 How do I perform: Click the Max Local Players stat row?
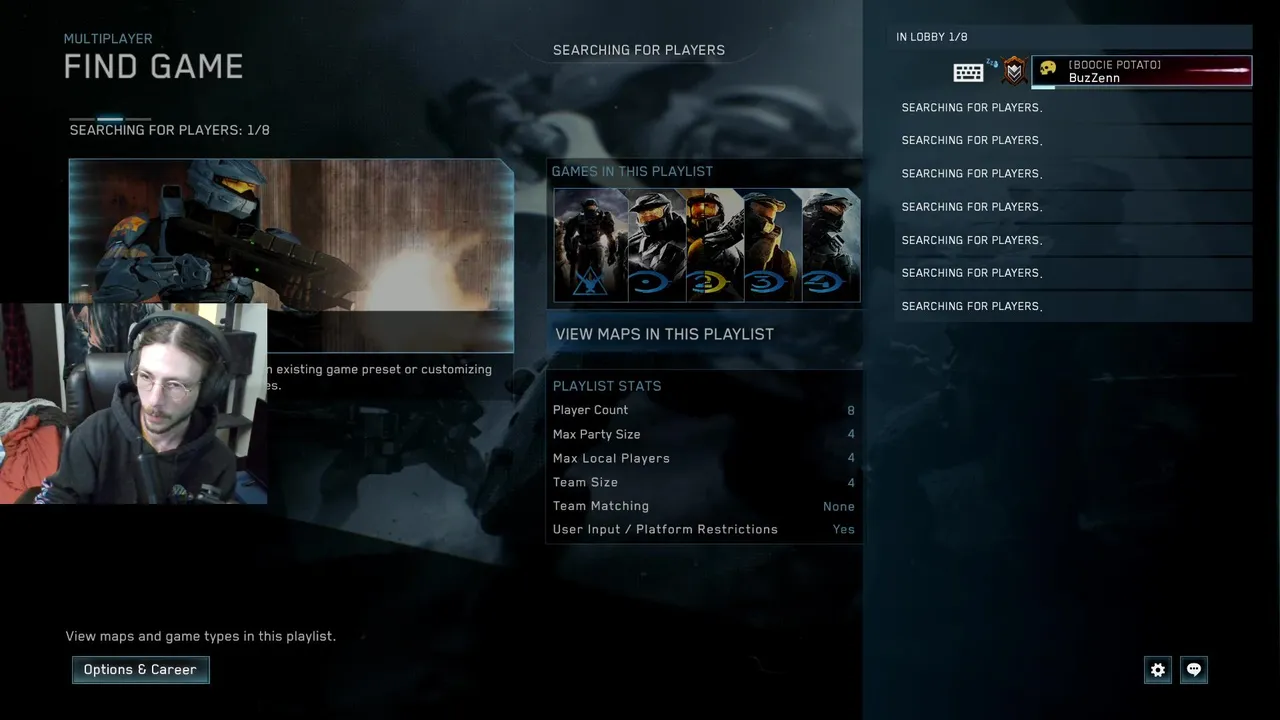point(704,458)
